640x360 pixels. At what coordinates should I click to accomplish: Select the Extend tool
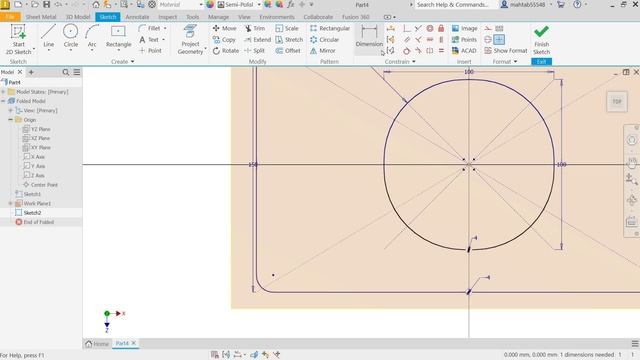(x=258, y=40)
